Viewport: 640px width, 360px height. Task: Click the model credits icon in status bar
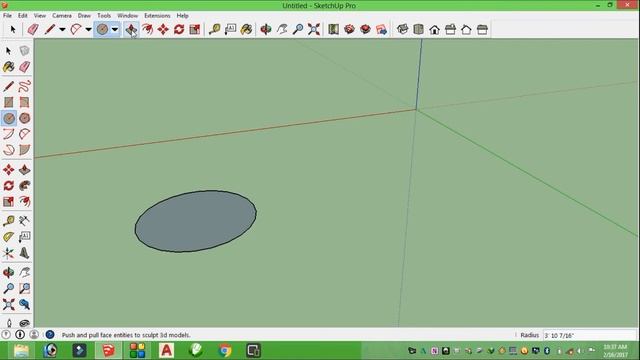tap(20, 335)
